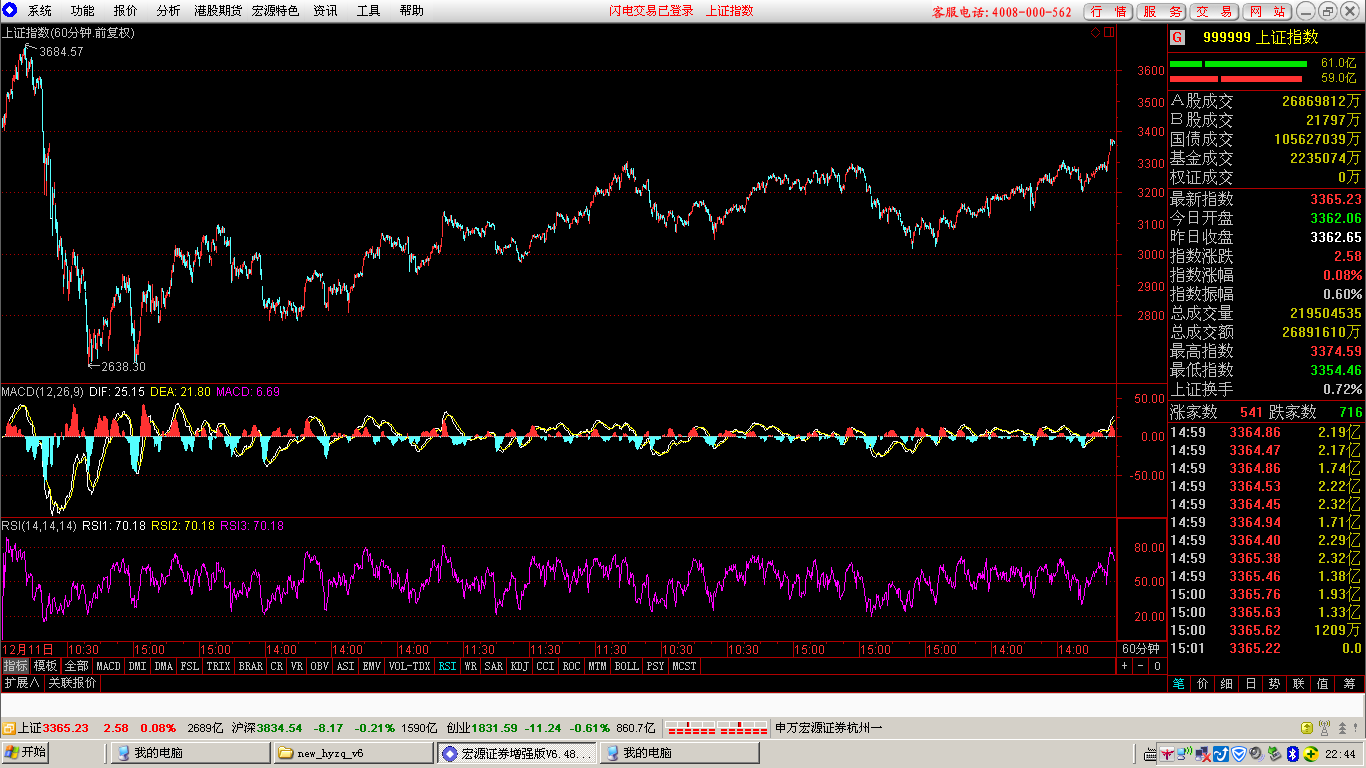Toggle the MACD indicator tab
This screenshot has height=768, width=1366.
(108, 666)
